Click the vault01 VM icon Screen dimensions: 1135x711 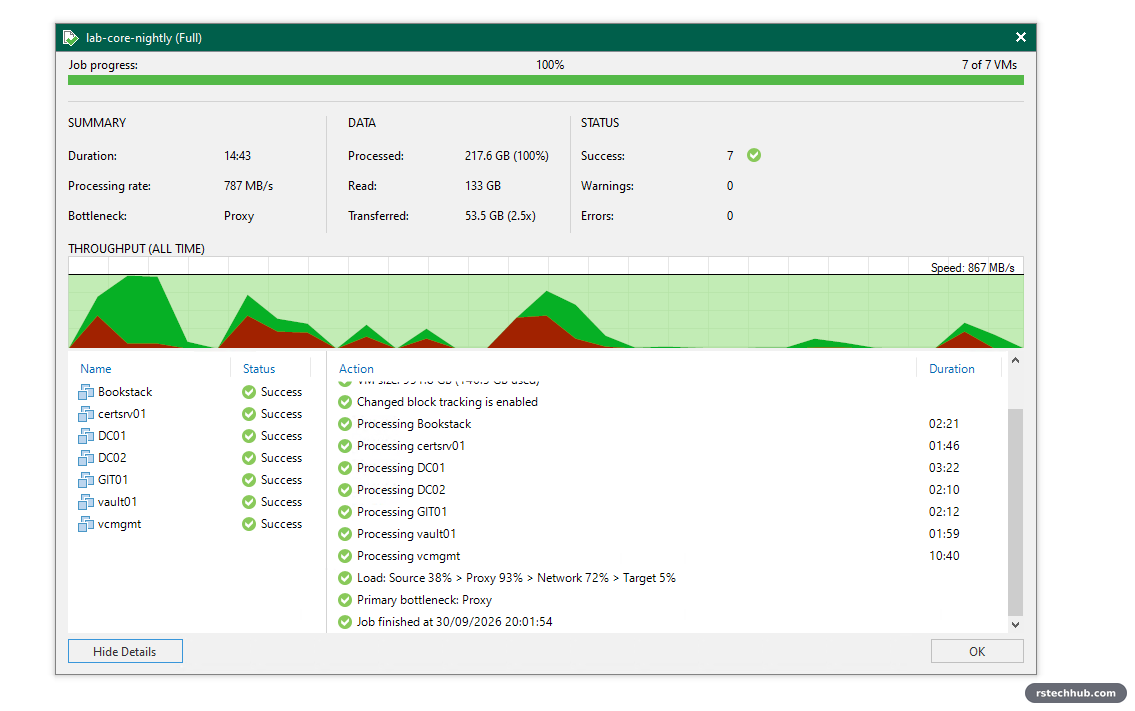86,502
